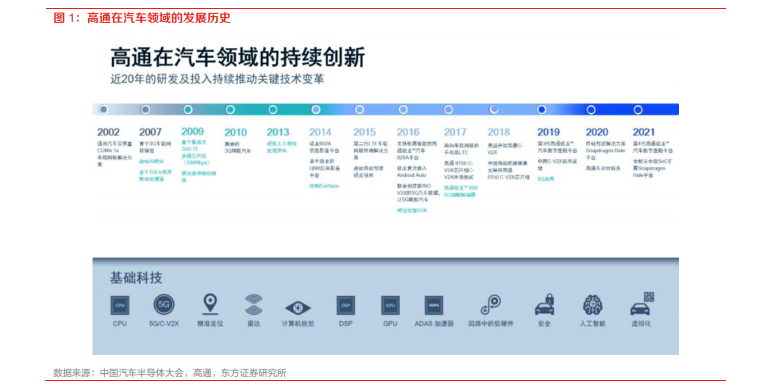Click the precise positioning pin icon

click(x=210, y=304)
